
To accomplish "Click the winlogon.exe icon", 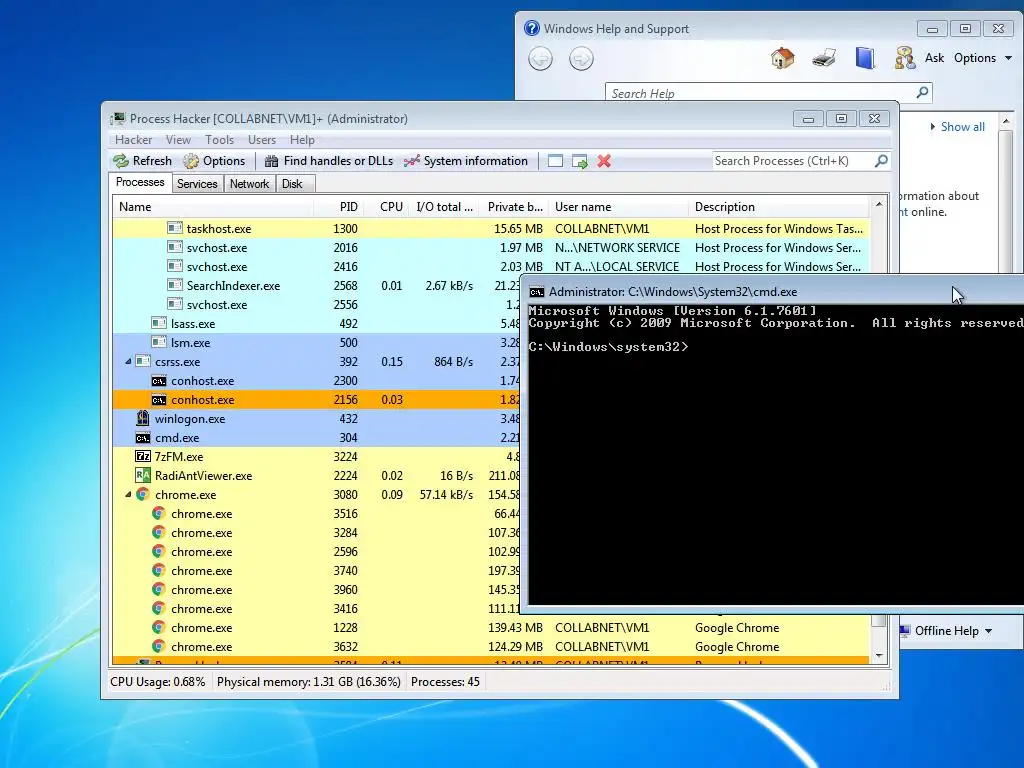I will tap(142, 419).
